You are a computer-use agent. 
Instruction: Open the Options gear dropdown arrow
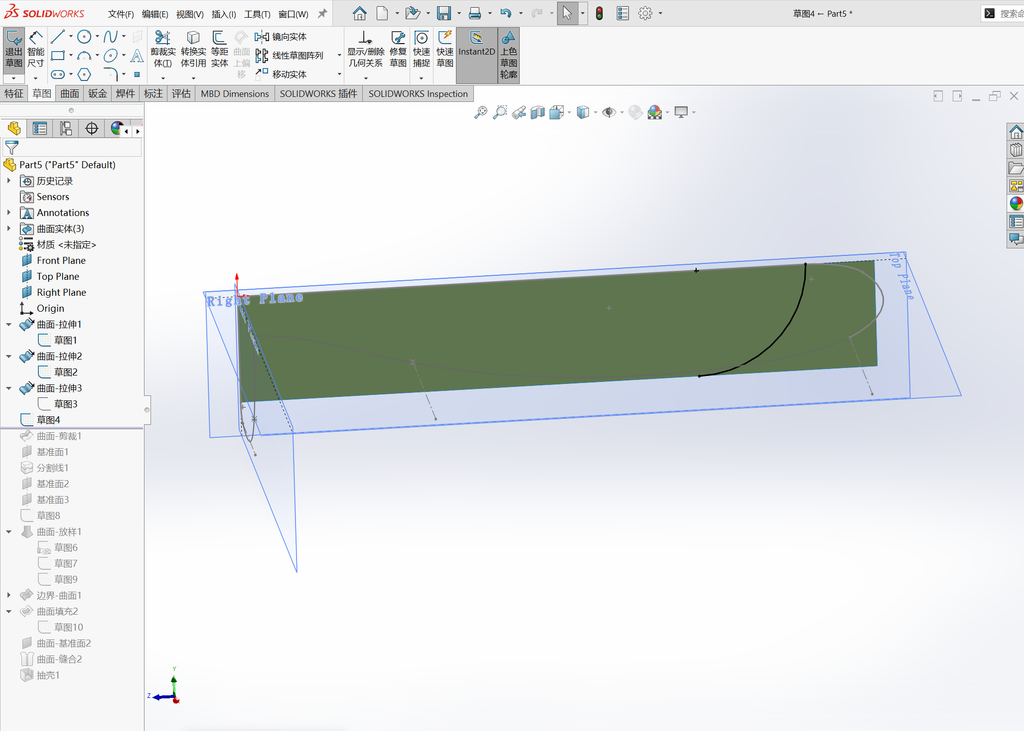660,13
